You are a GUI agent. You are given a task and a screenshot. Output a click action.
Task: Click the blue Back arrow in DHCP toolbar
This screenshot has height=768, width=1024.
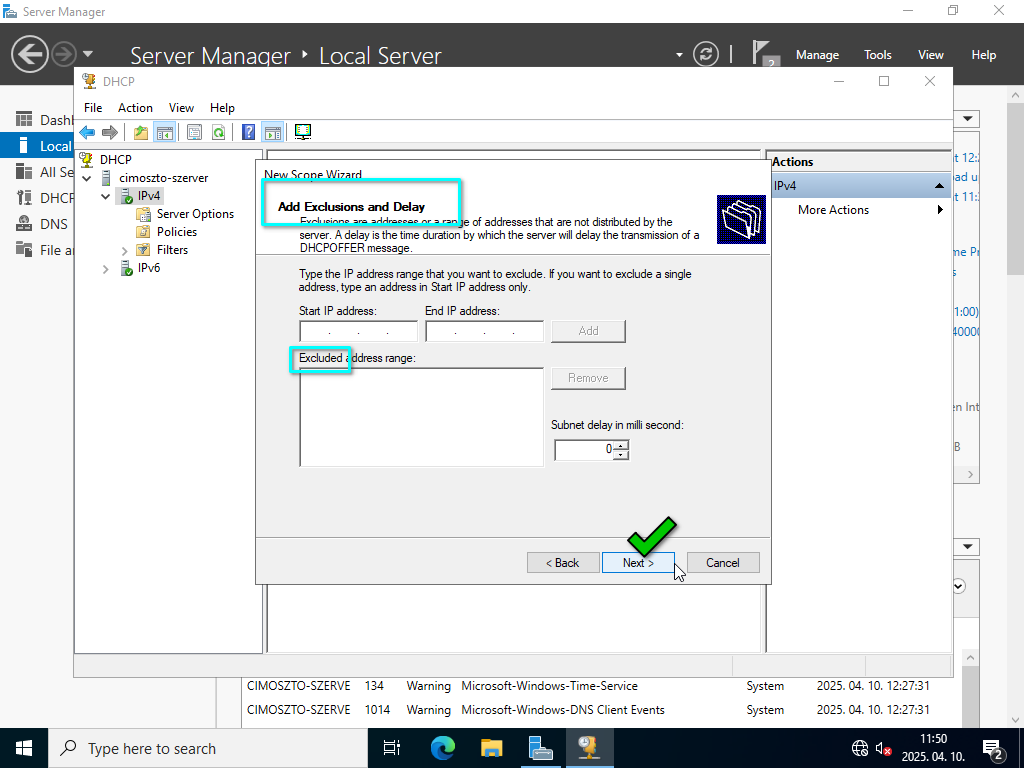point(87,132)
